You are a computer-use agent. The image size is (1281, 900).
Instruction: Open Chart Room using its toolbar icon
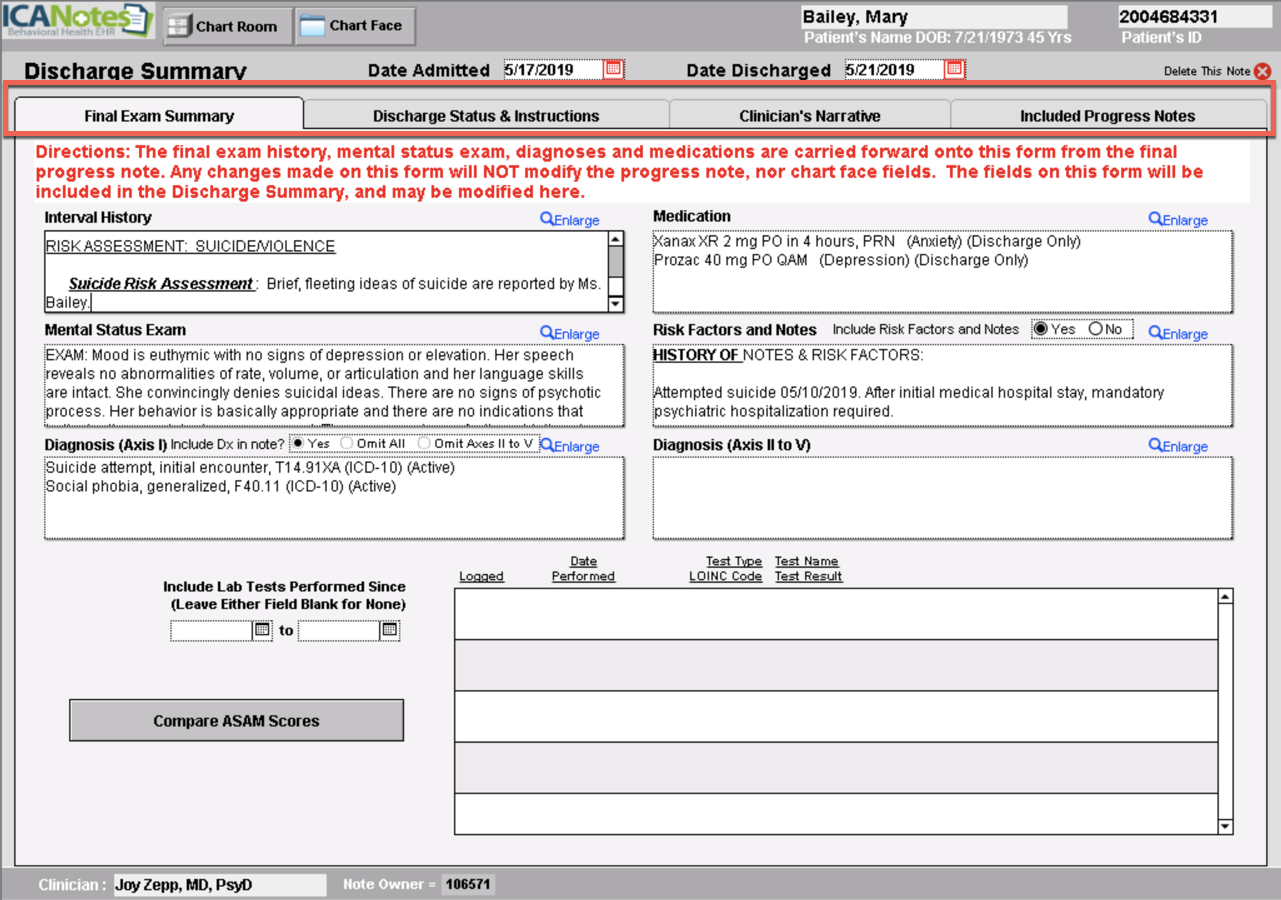click(x=225, y=26)
